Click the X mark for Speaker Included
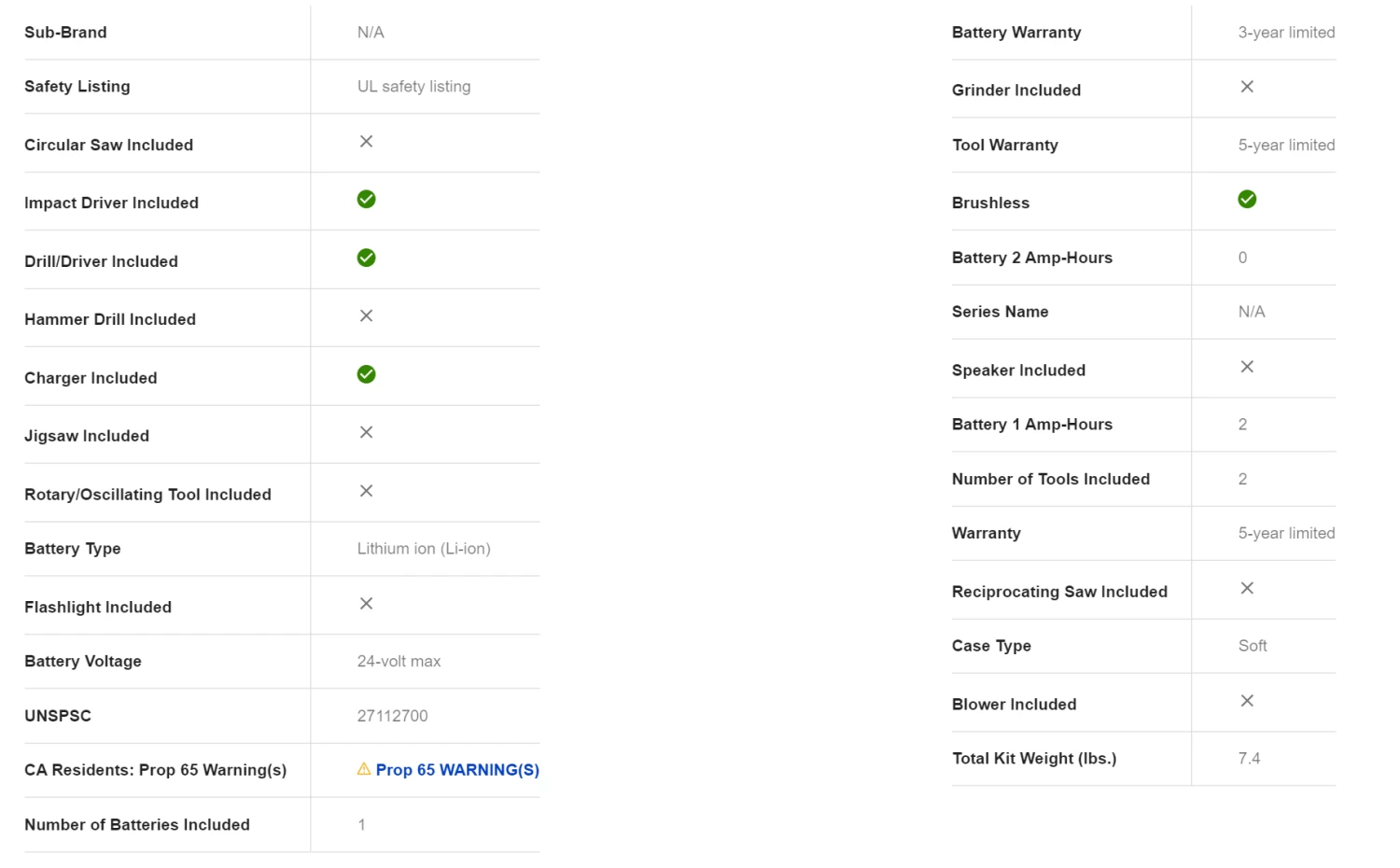The height and width of the screenshot is (868, 1400). click(x=1247, y=367)
